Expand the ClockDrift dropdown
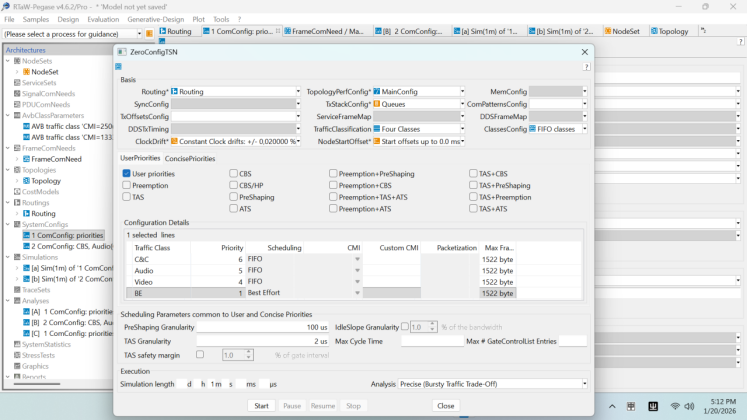The image size is (747, 420). (x=297, y=142)
